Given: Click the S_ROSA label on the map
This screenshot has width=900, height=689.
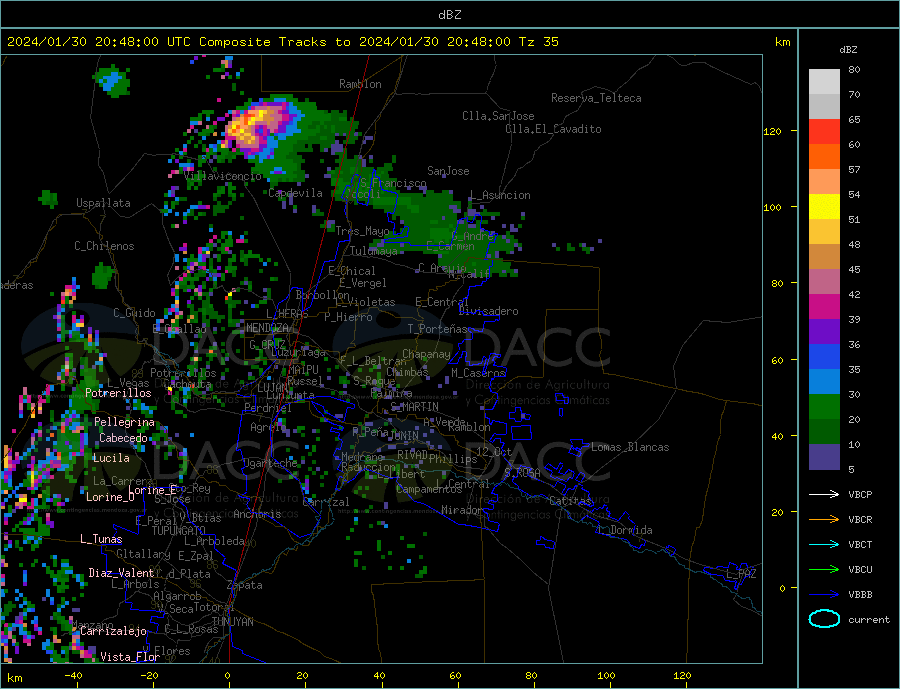Looking at the screenshot, I should (x=522, y=473).
